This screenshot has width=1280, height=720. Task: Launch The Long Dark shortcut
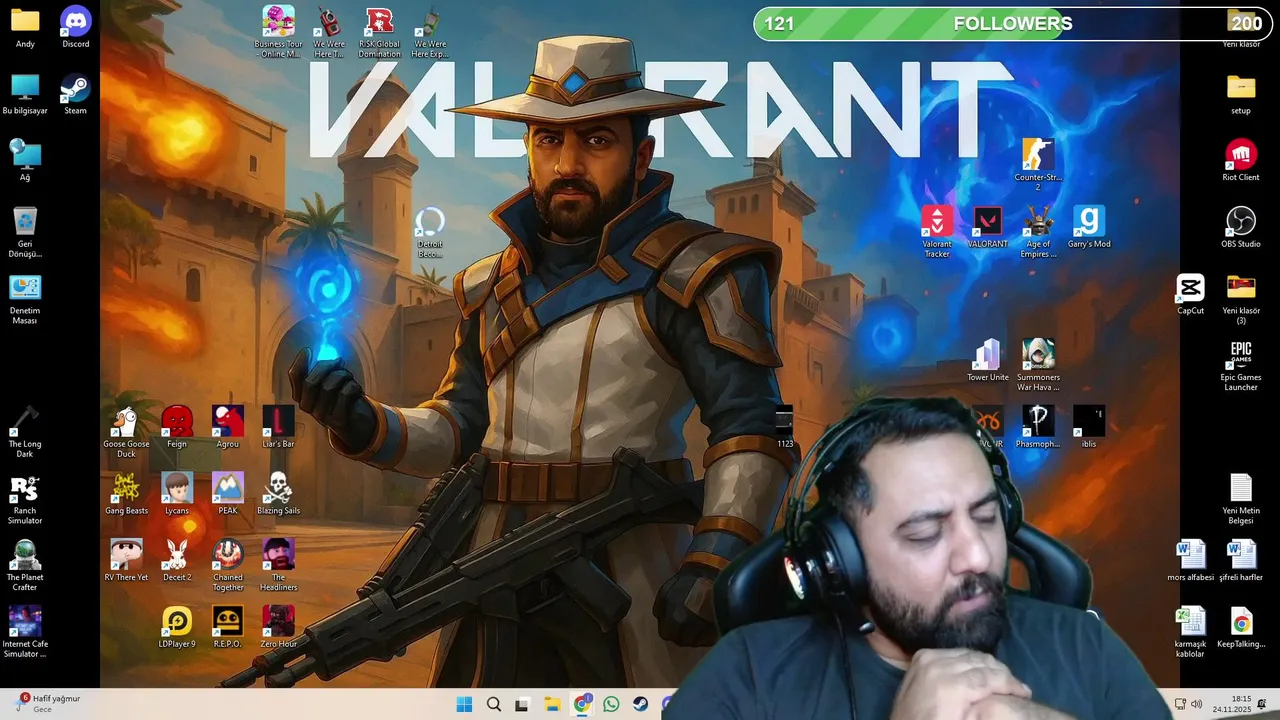pyautogui.click(x=25, y=432)
